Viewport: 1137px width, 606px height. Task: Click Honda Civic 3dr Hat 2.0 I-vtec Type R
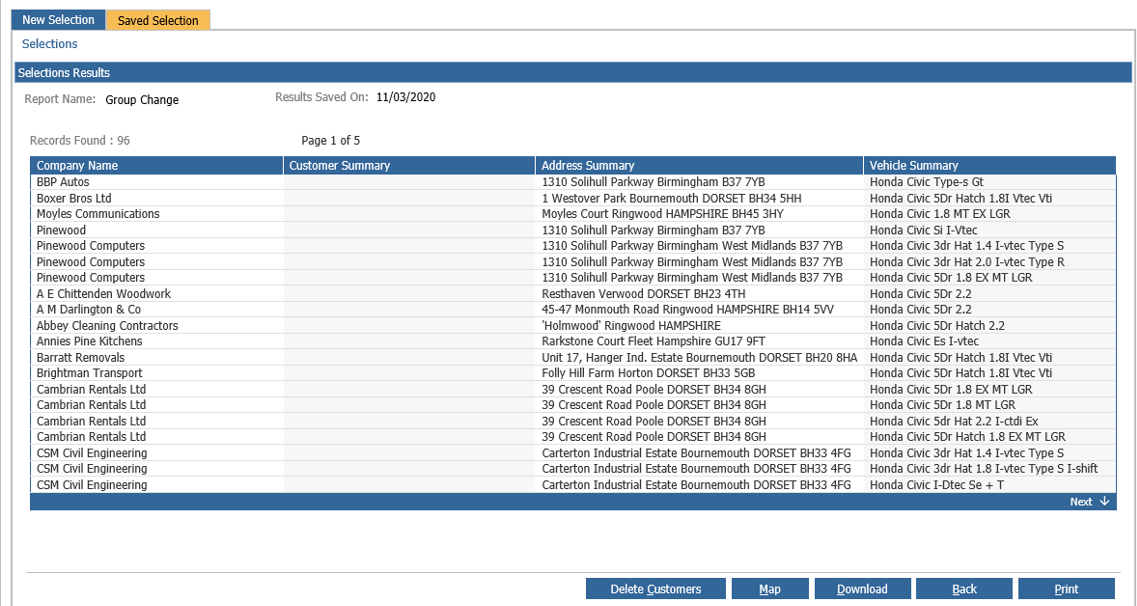[967, 262]
